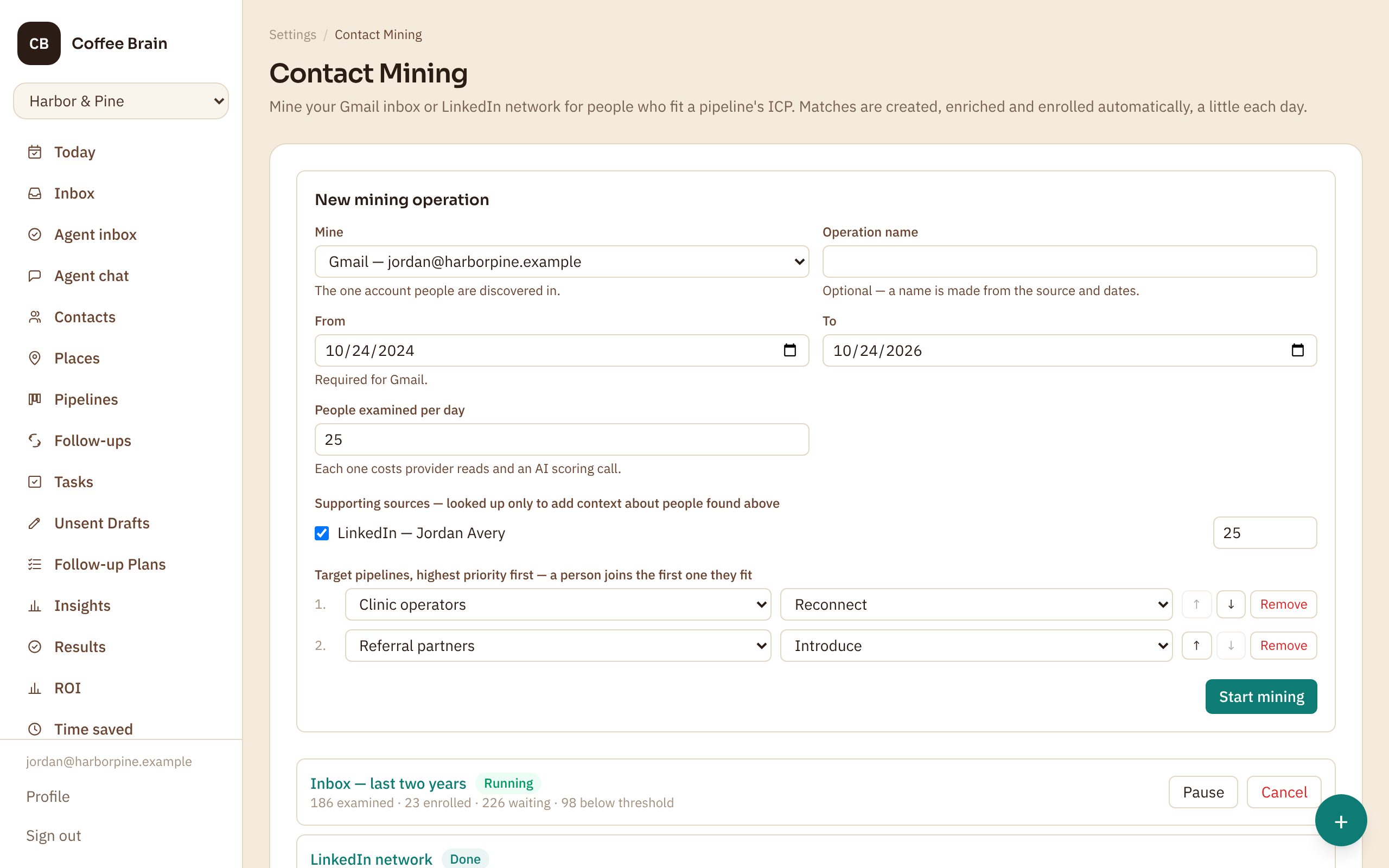The image size is (1389, 868).
Task: Open Tasks via the checkbox icon
Action: (x=34, y=482)
